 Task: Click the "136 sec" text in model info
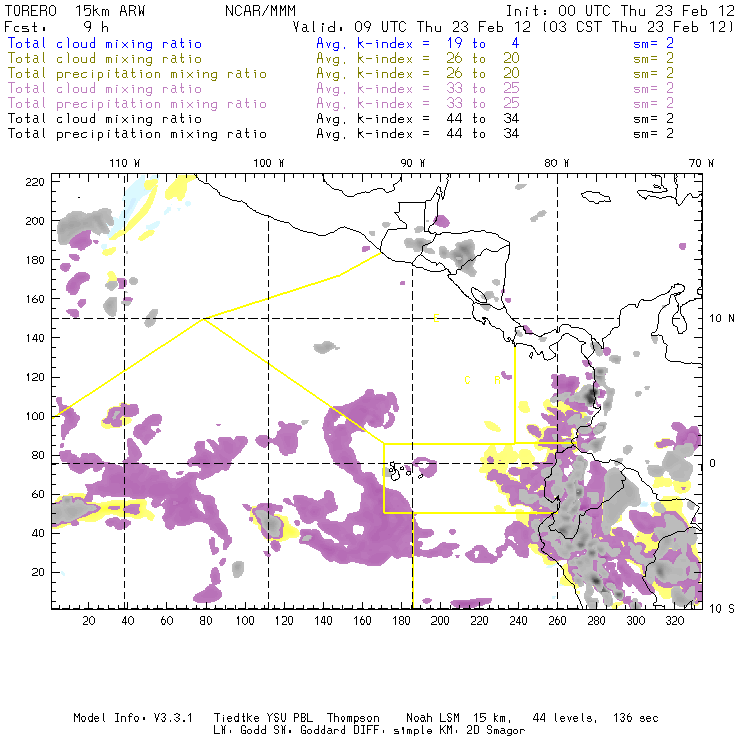pyautogui.click(x=636, y=718)
